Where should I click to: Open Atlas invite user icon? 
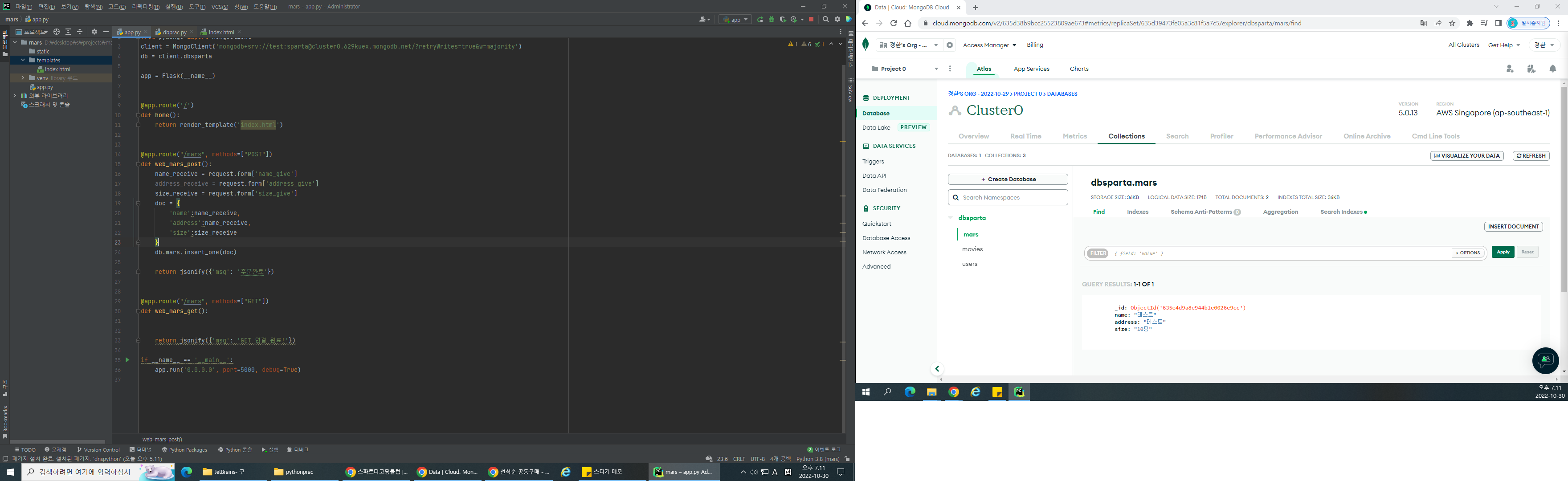pyautogui.click(x=1510, y=69)
